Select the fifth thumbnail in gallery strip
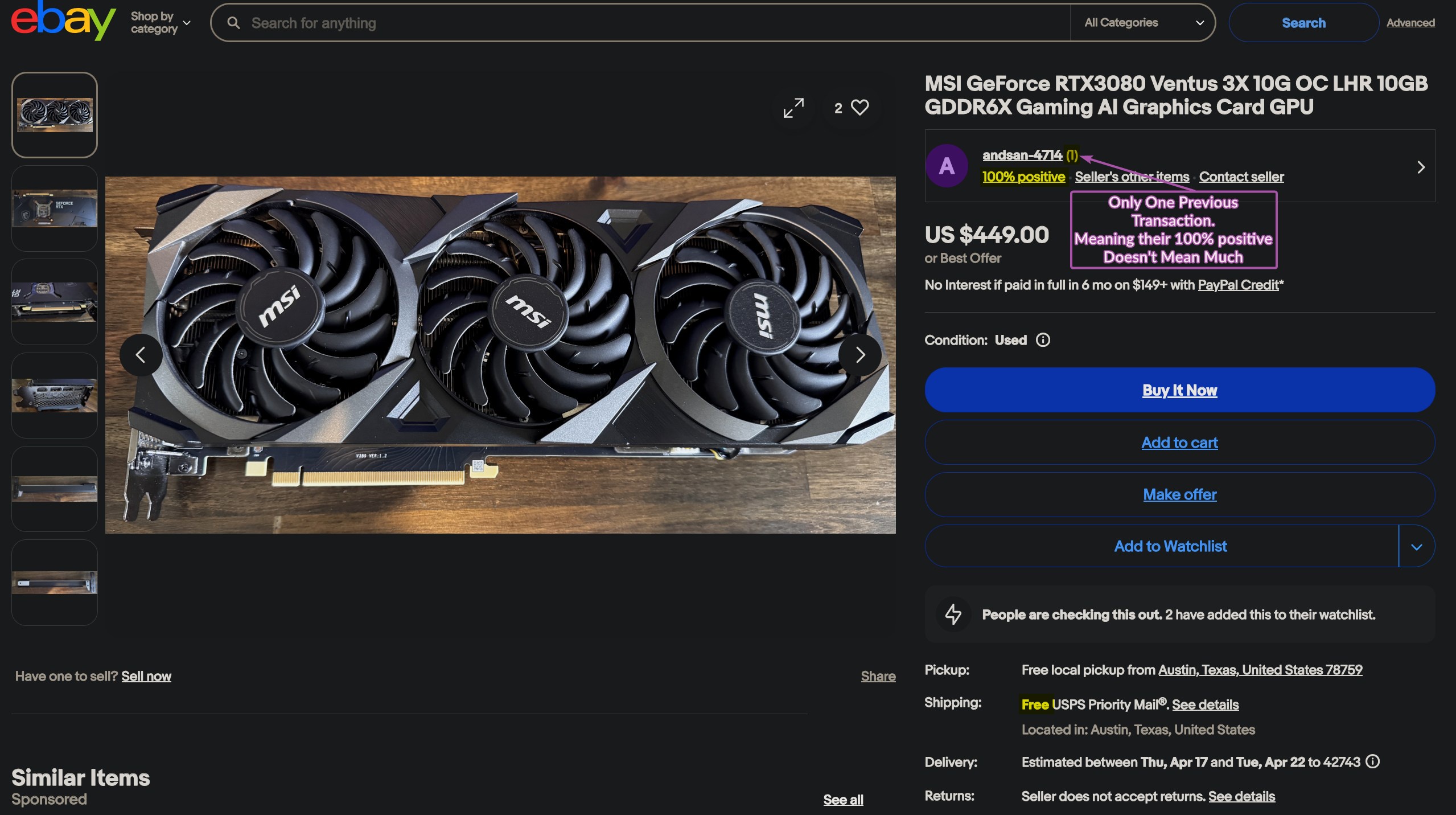1456x815 pixels. click(55, 489)
